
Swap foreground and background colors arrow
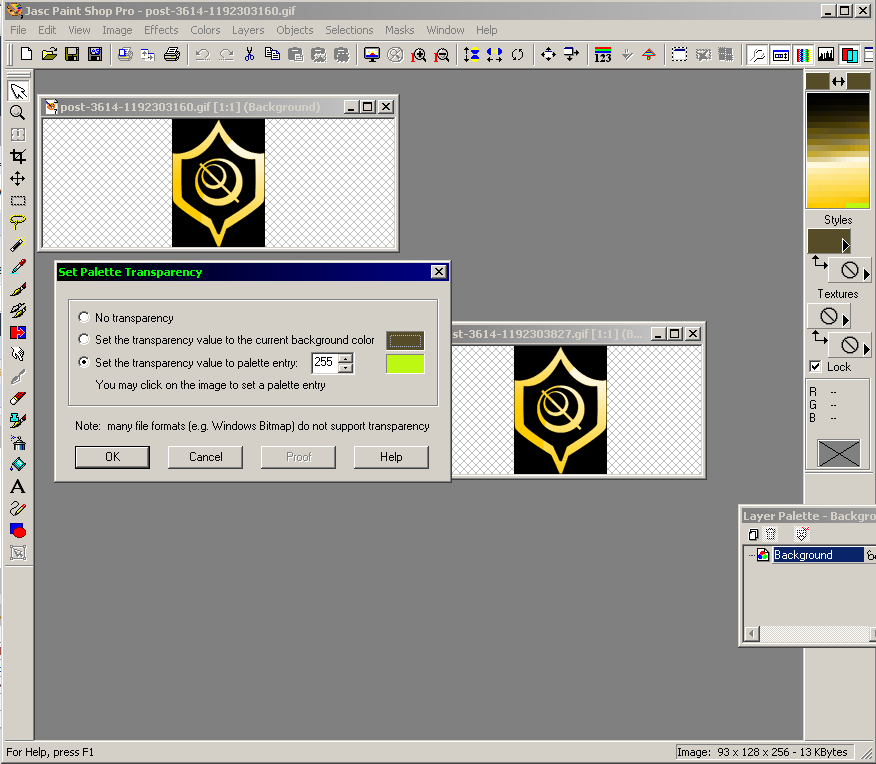tap(838, 82)
